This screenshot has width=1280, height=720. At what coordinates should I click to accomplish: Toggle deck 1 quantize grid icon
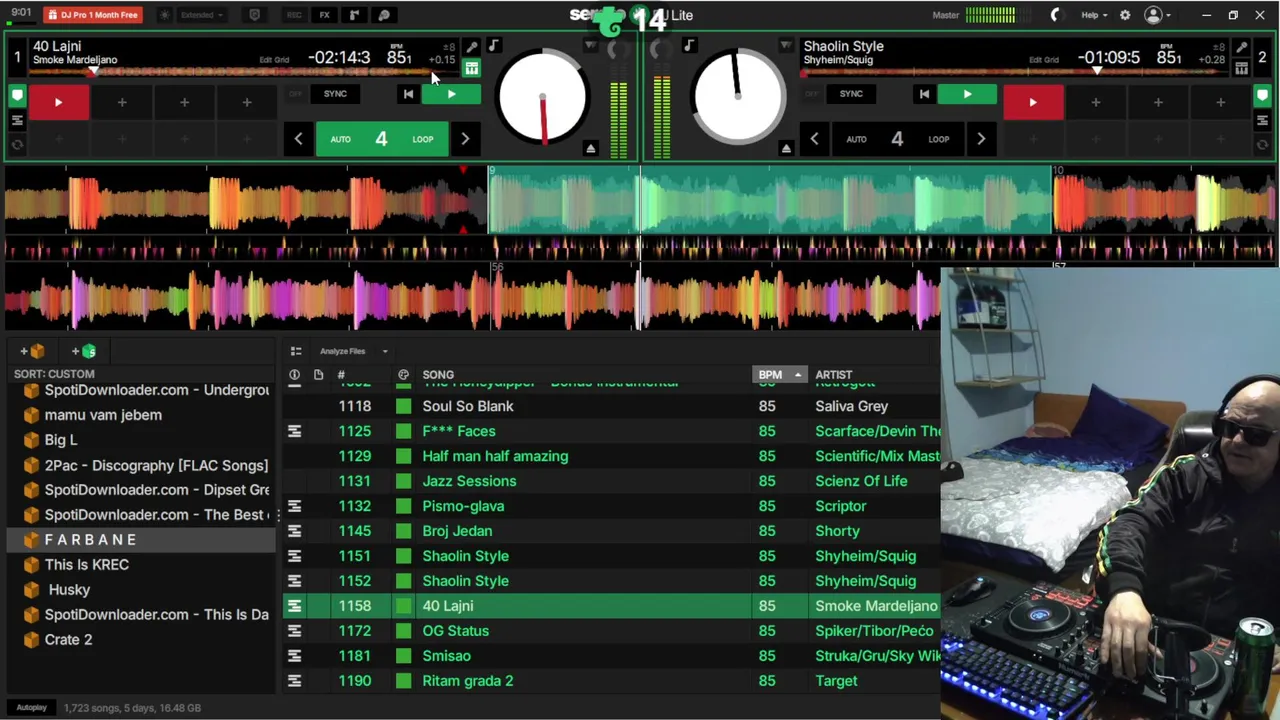tap(471, 69)
